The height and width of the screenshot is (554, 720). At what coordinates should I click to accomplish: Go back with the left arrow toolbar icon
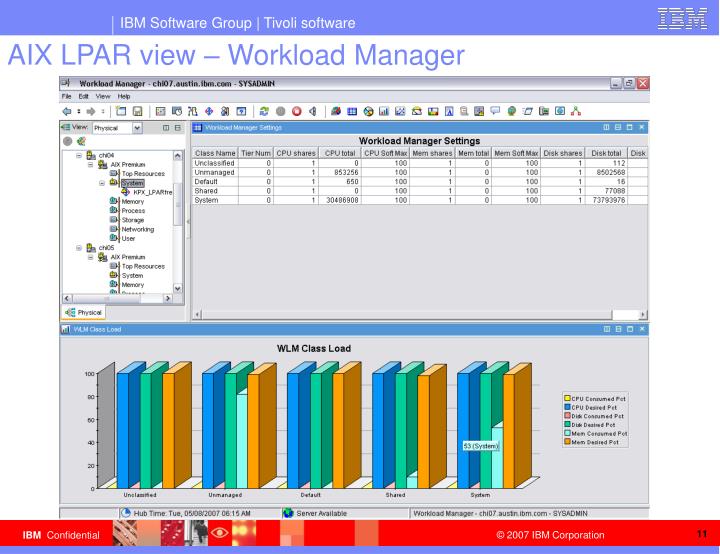click(x=67, y=111)
